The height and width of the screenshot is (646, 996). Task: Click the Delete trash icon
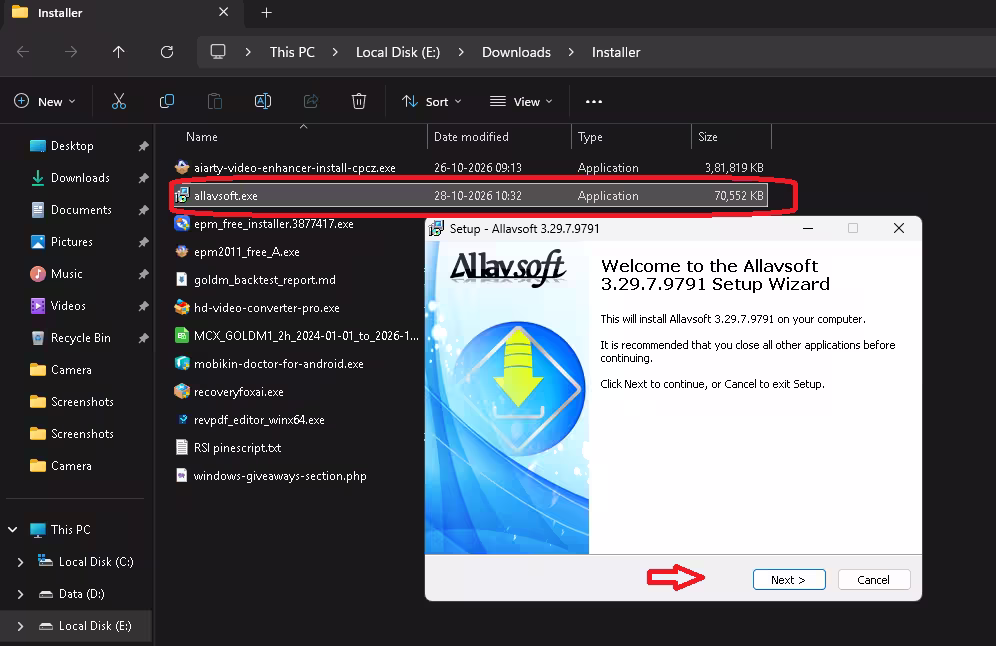click(x=359, y=101)
